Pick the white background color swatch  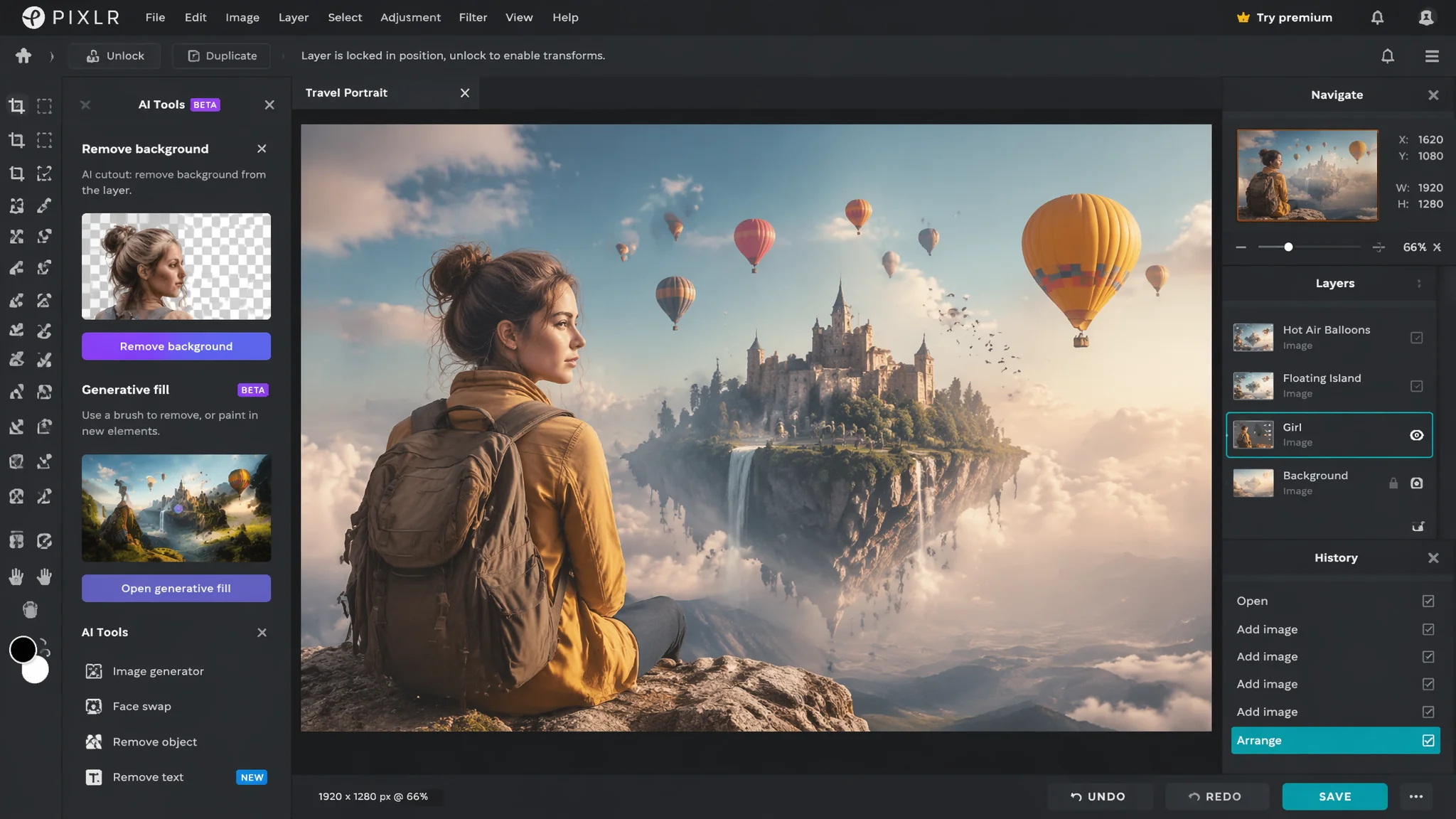point(36,670)
